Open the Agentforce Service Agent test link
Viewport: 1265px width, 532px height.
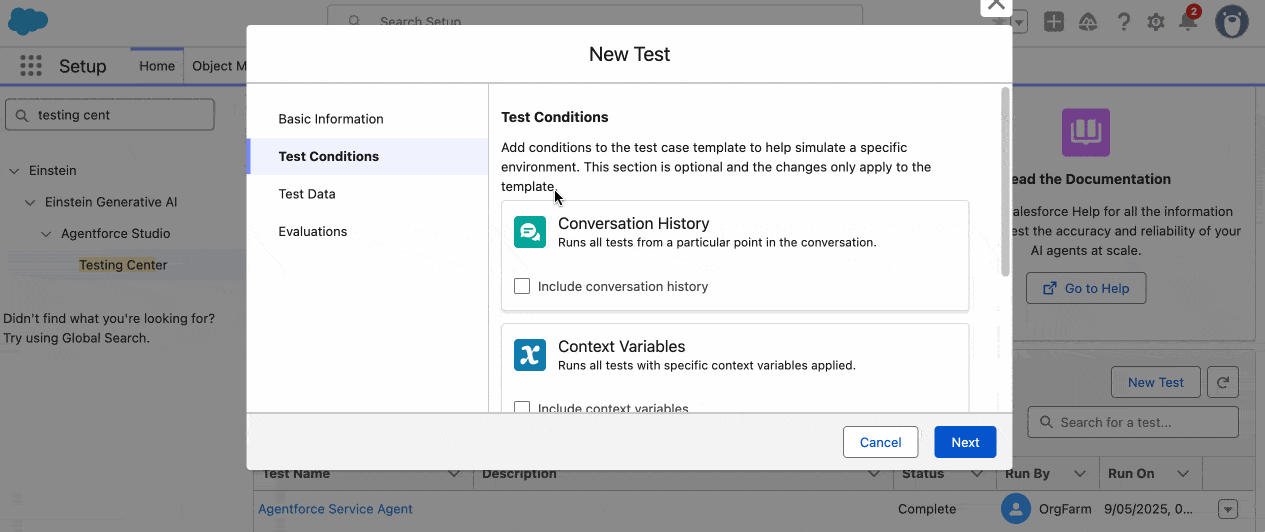point(335,509)
